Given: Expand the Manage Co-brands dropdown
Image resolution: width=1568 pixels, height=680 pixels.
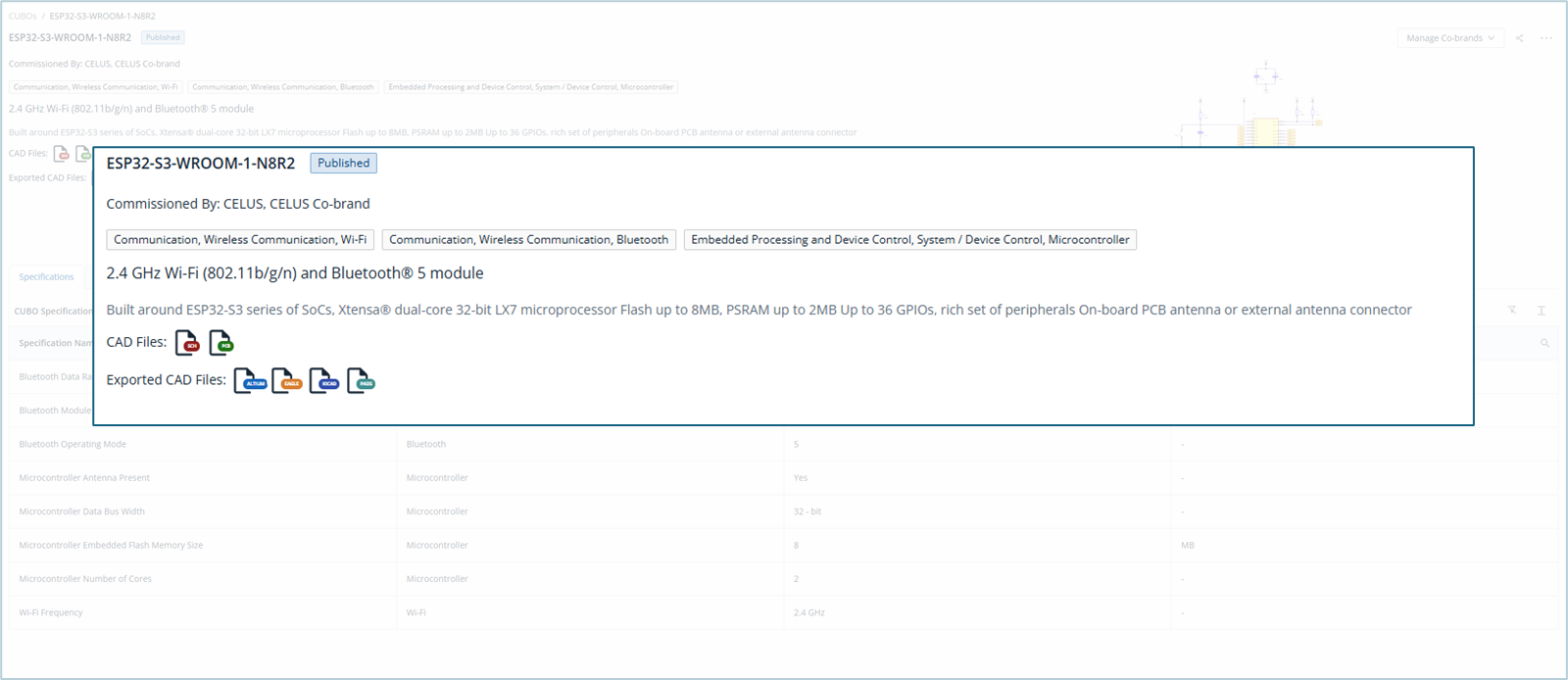Looking at the screenshot, I should pyautogui.click(x=1450, y=38).
